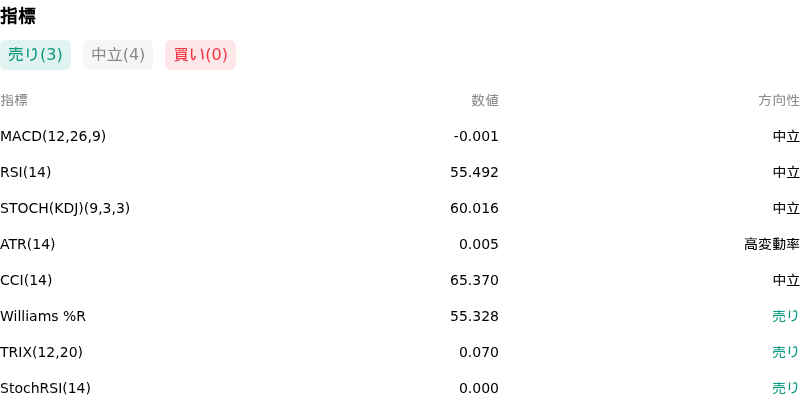Select the 中立(4) filter tab
The width and height of the screenshot is (800, 398).
click(x=118, y=55)
